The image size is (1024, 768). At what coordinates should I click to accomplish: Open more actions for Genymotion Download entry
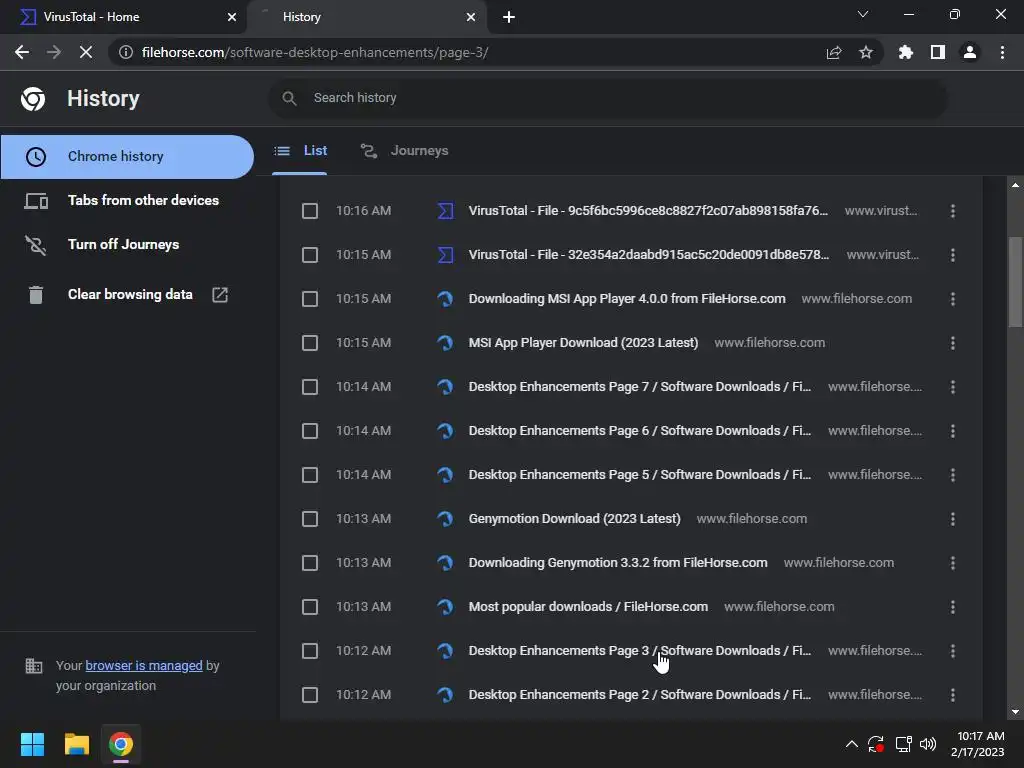[x=953, y=519]
